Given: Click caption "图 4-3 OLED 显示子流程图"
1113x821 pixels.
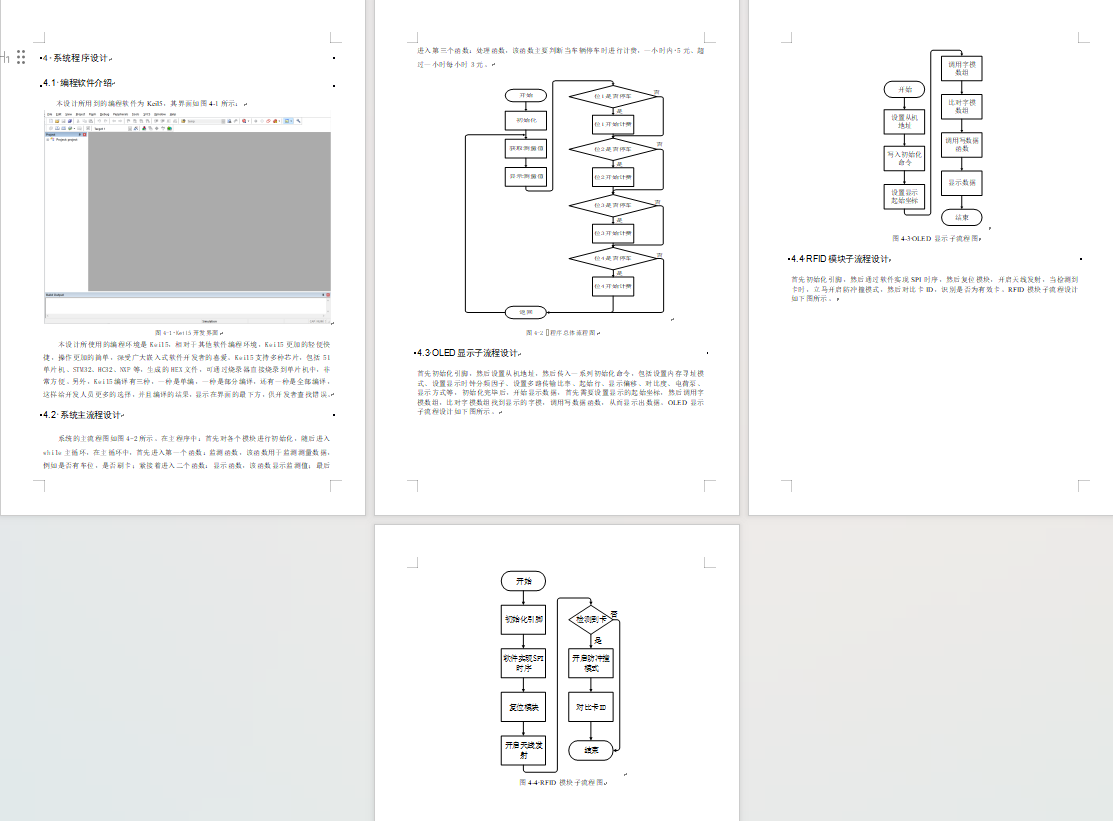Looking at the screenshot, I should coord(936,239).
